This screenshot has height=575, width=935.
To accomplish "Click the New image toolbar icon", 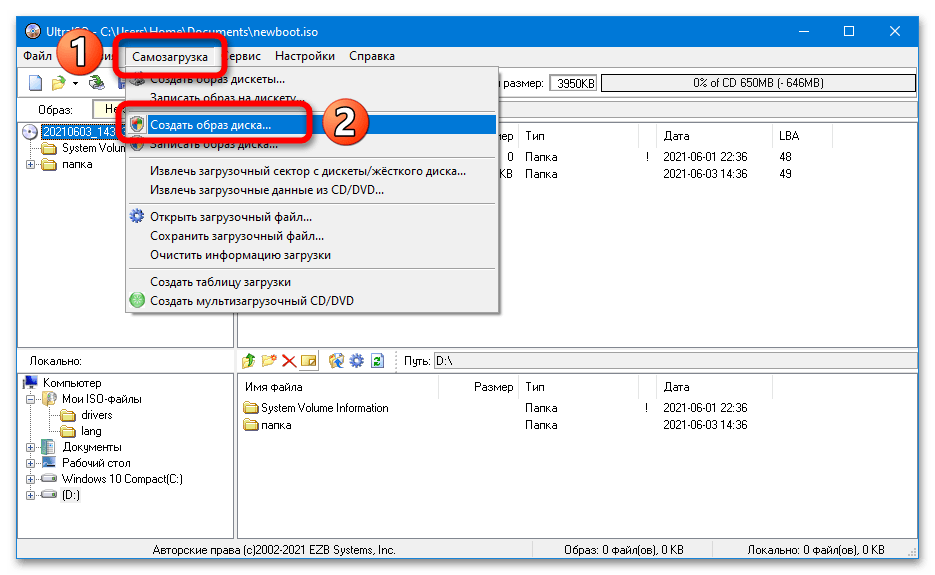I will (35, 83).
